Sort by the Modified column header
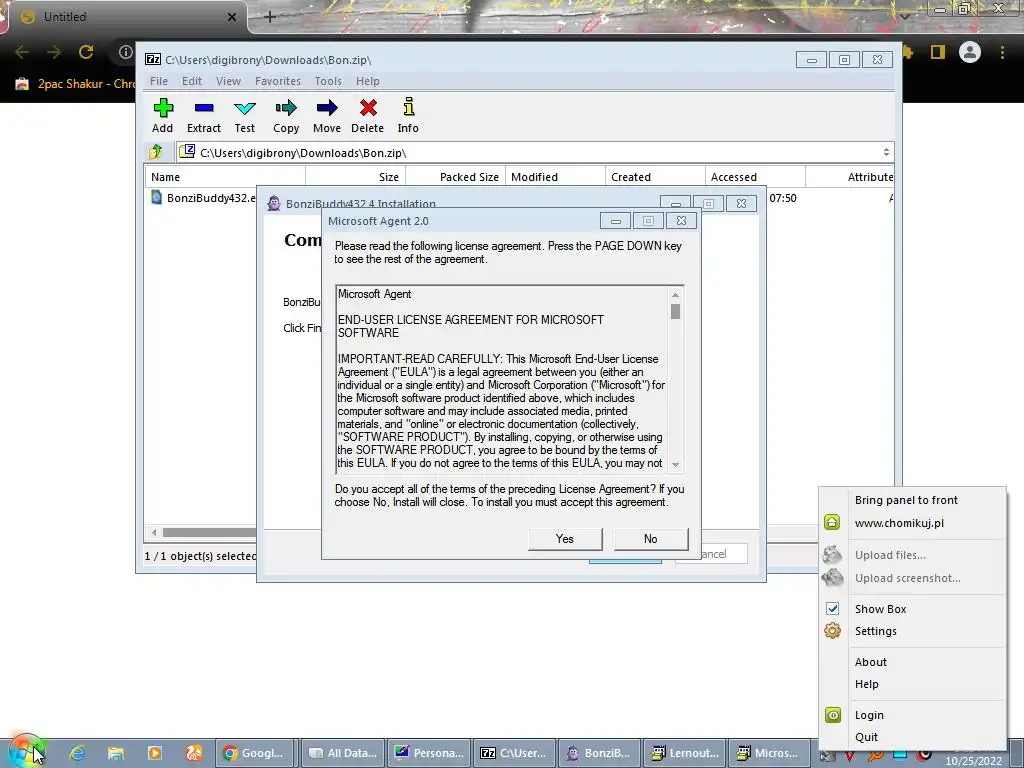 555,177
